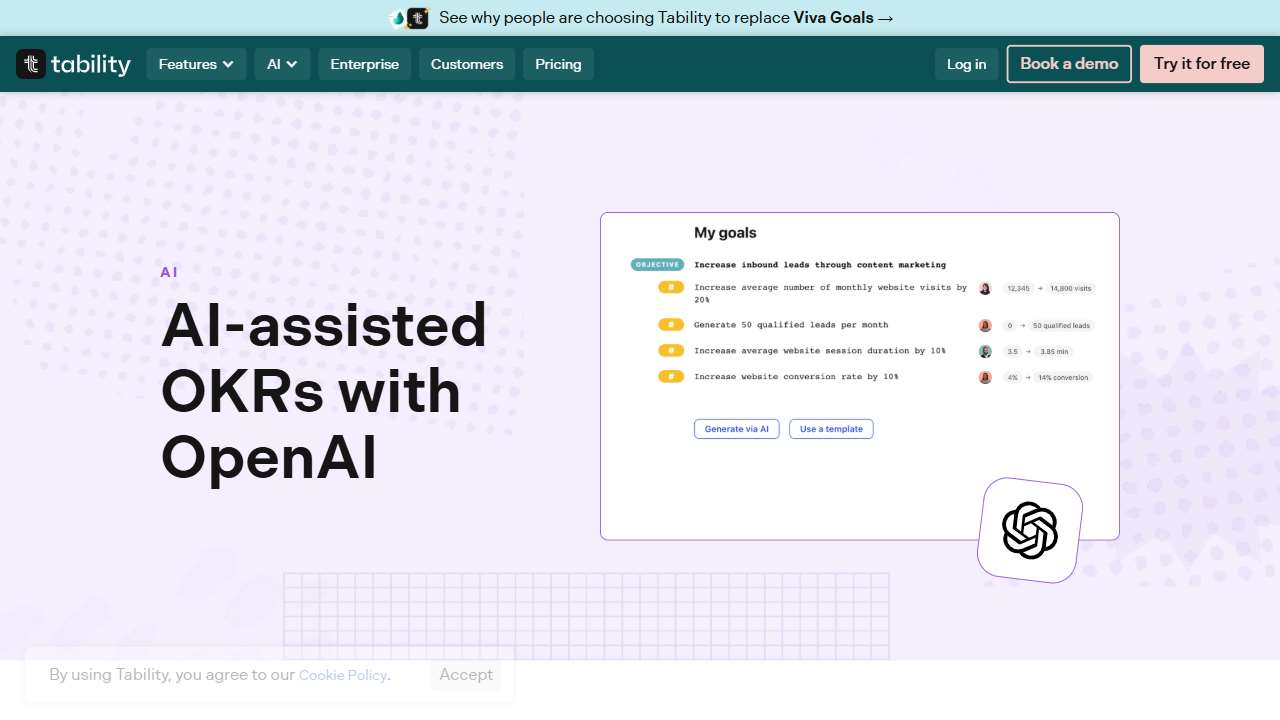This screenshot has height=720, width=1280.
Task: Go to the Customers page
Action: coord(467,64)
